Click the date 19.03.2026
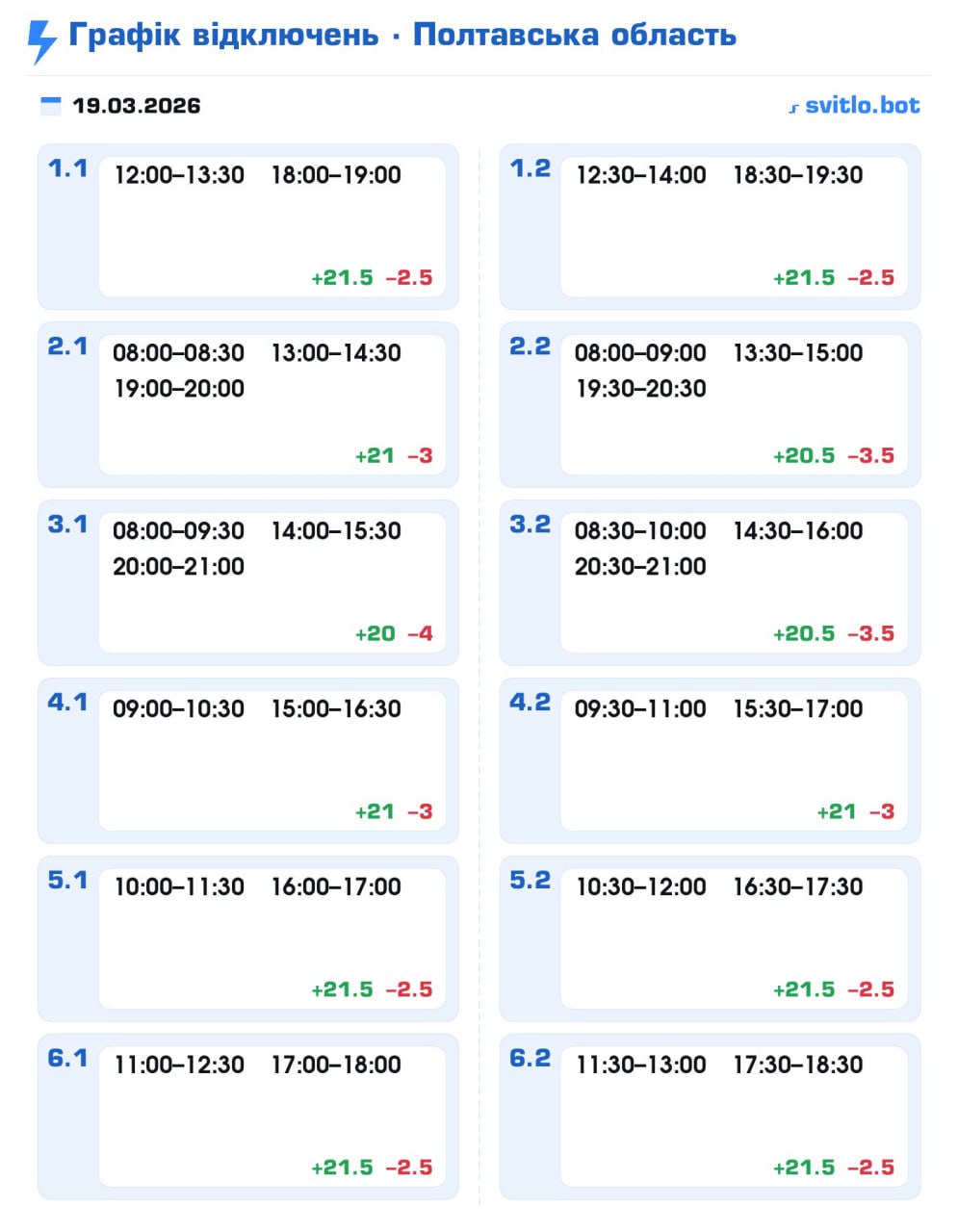 137,106
